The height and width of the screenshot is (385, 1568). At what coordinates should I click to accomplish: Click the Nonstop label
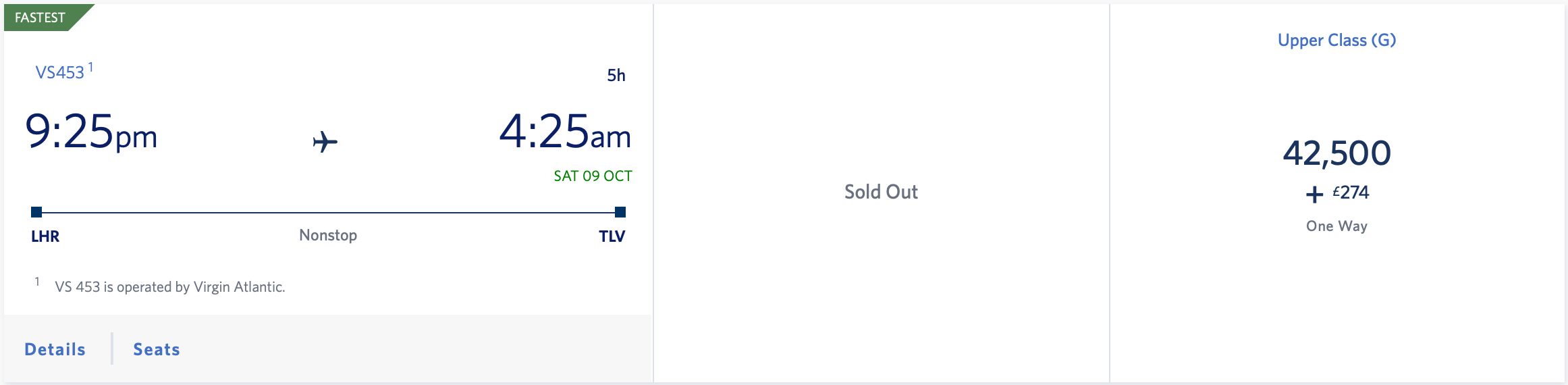click(x=328, y=235)
